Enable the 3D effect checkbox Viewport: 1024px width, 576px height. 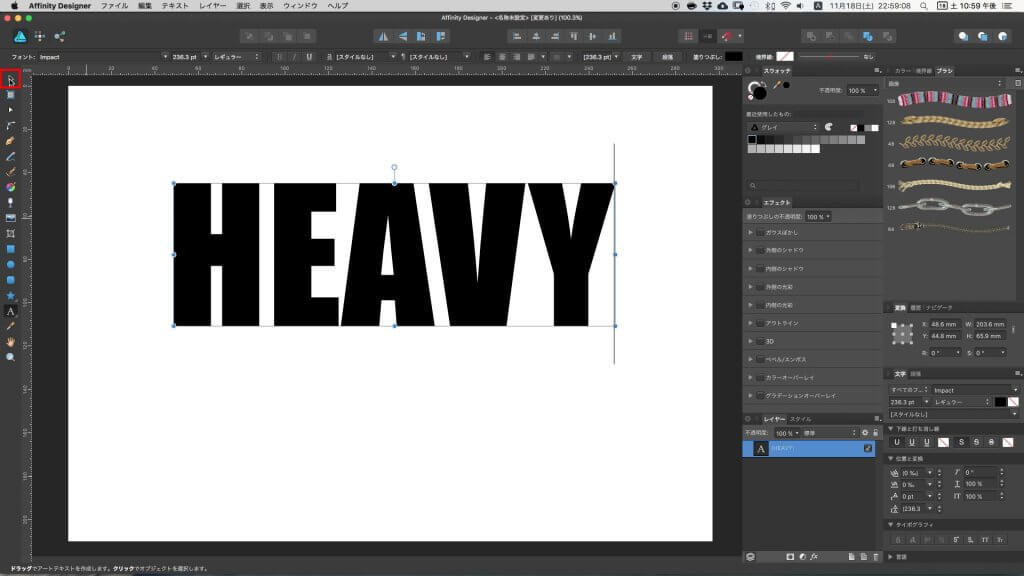760,341
